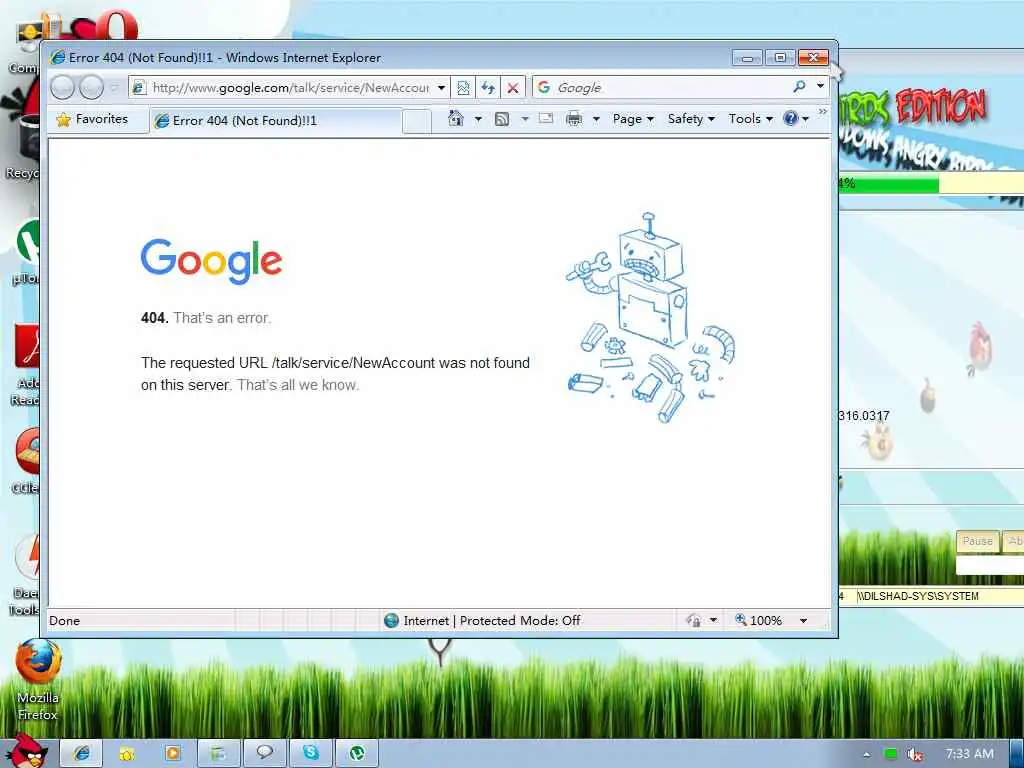Refresh the page using the Refresh icon
This screenshot has height=768, width=1024.
pyautogui.click(x=488, y=88)
